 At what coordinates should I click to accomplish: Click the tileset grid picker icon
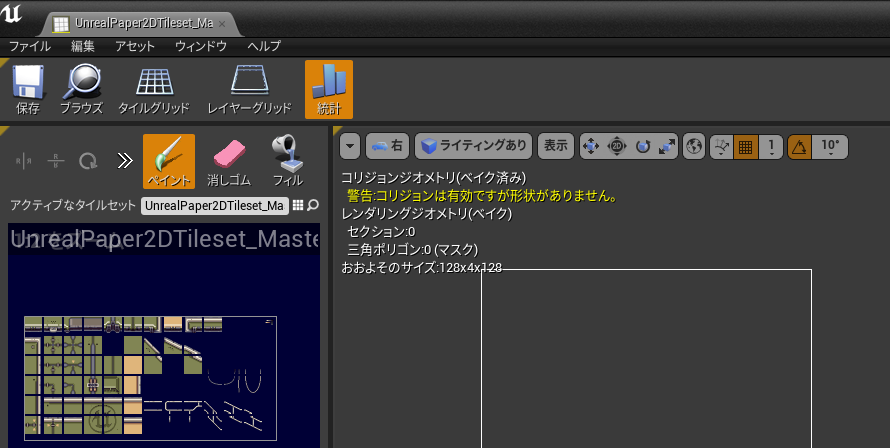coord(297,206)
